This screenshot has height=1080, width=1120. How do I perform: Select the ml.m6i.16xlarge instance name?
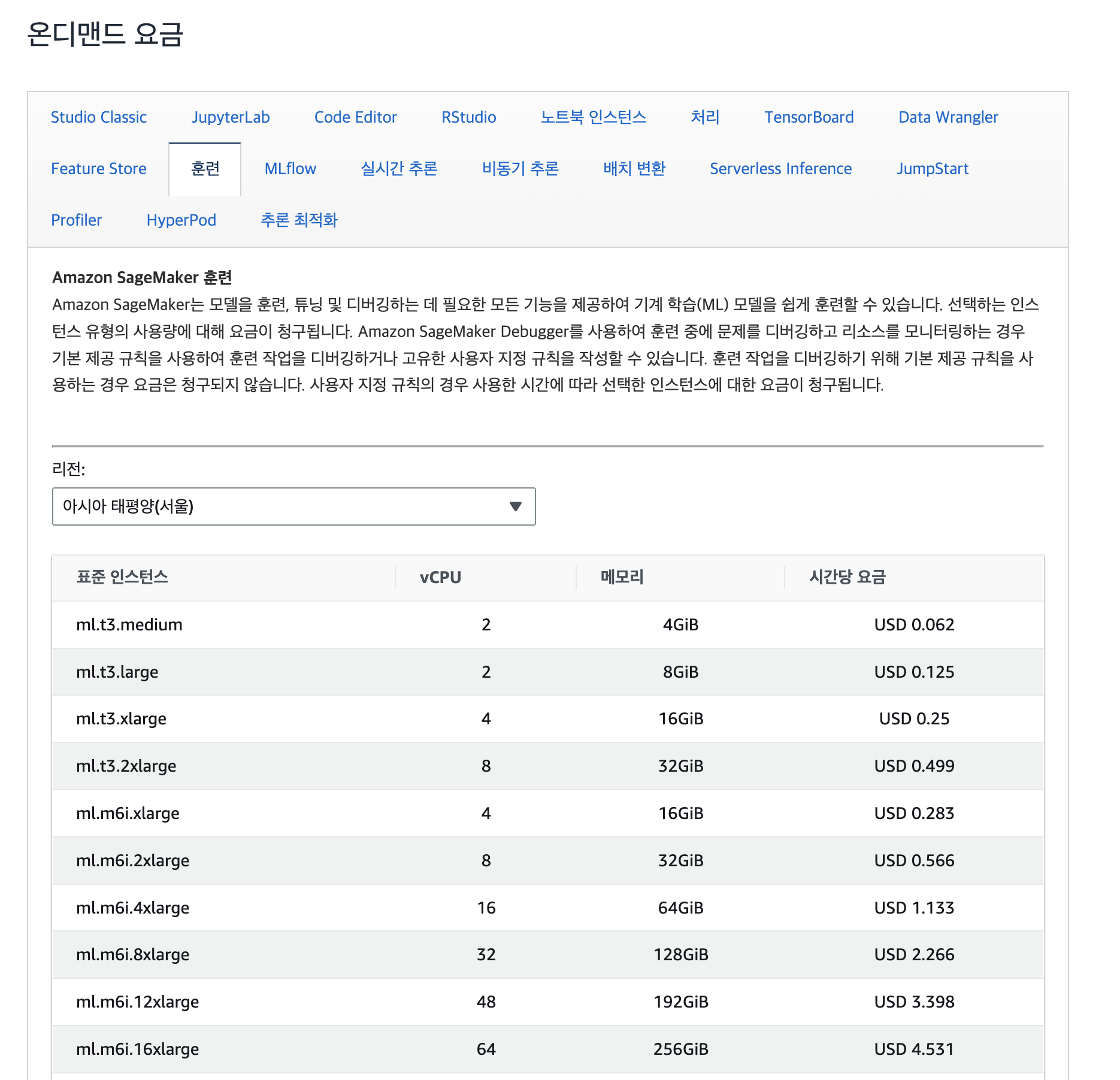click(x=138, y=1049)
